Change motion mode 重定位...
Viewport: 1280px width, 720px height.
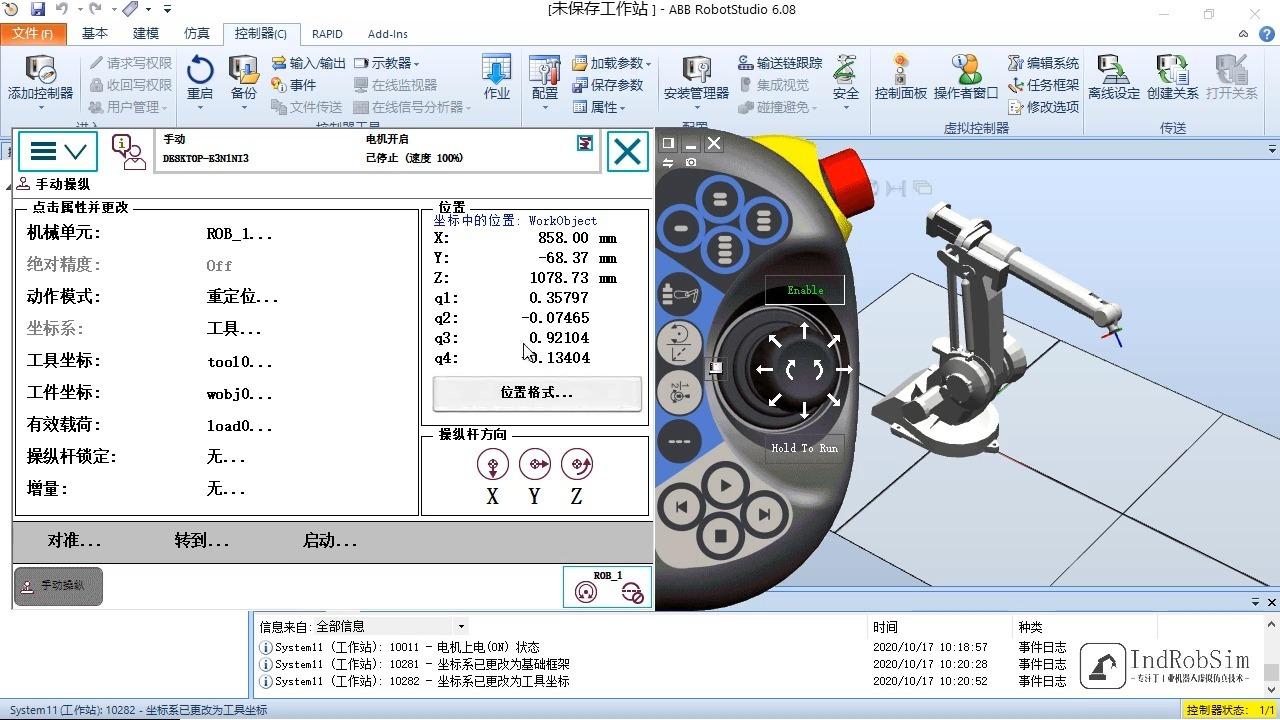(x=243, y=297)
